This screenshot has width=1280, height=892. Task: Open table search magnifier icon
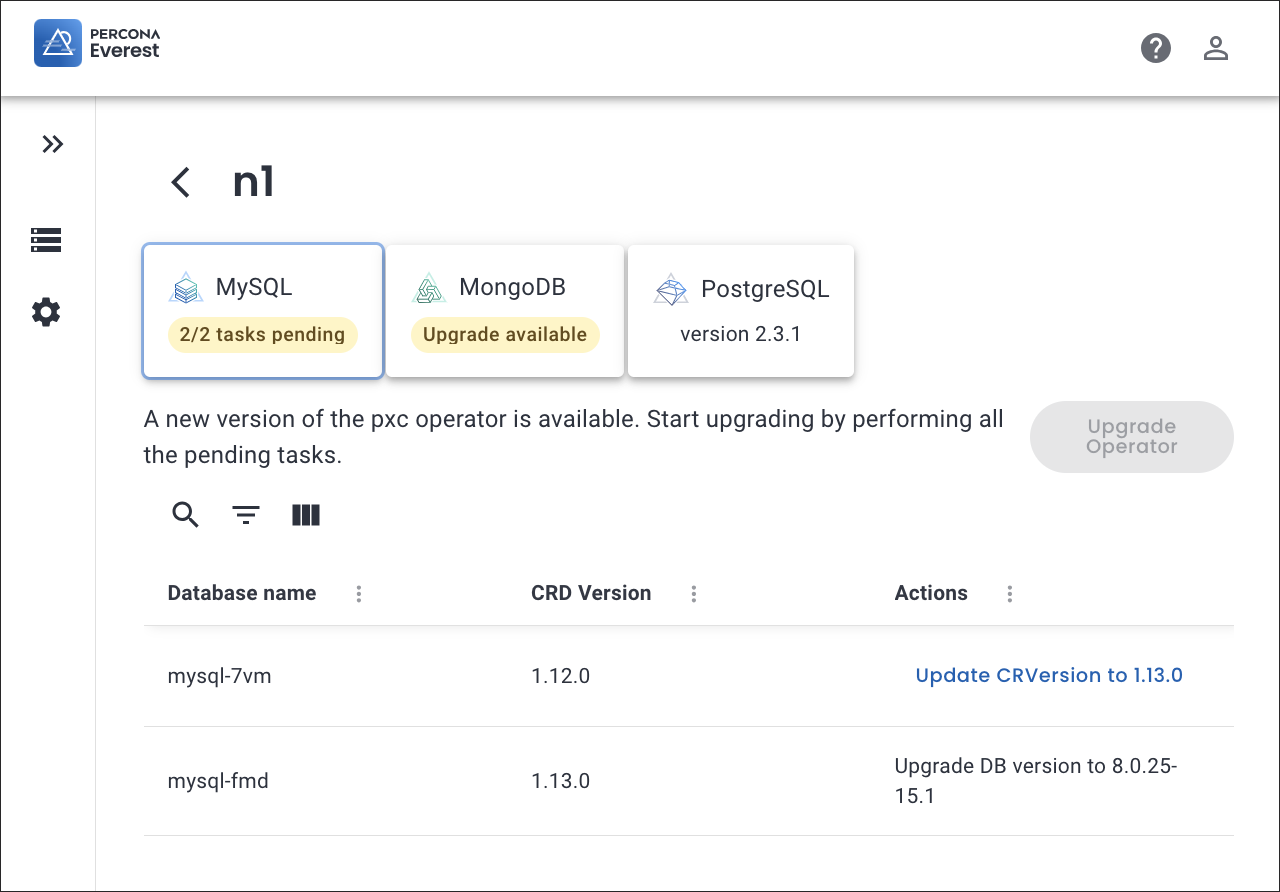click(186, 515)
